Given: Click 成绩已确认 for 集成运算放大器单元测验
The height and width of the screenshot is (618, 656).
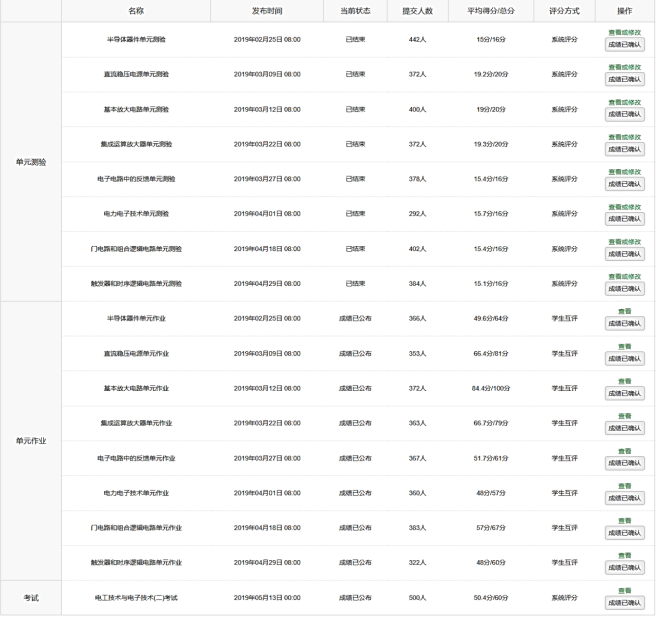Looking at the screenshot, I should tap(624, 149).
